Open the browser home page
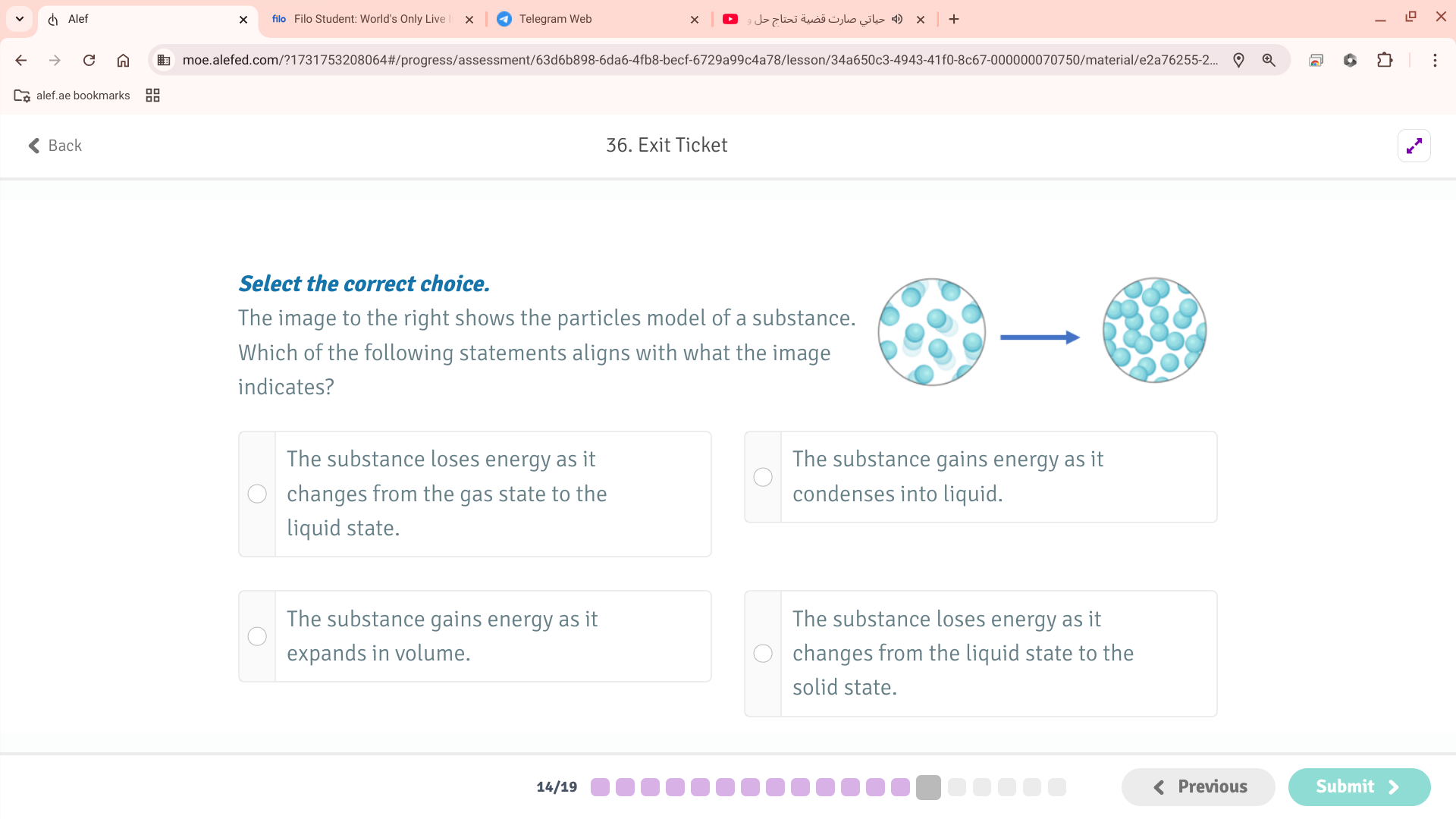Viewport: 1456px width, 819px height. pyautogui.click(x=123, y=60)
